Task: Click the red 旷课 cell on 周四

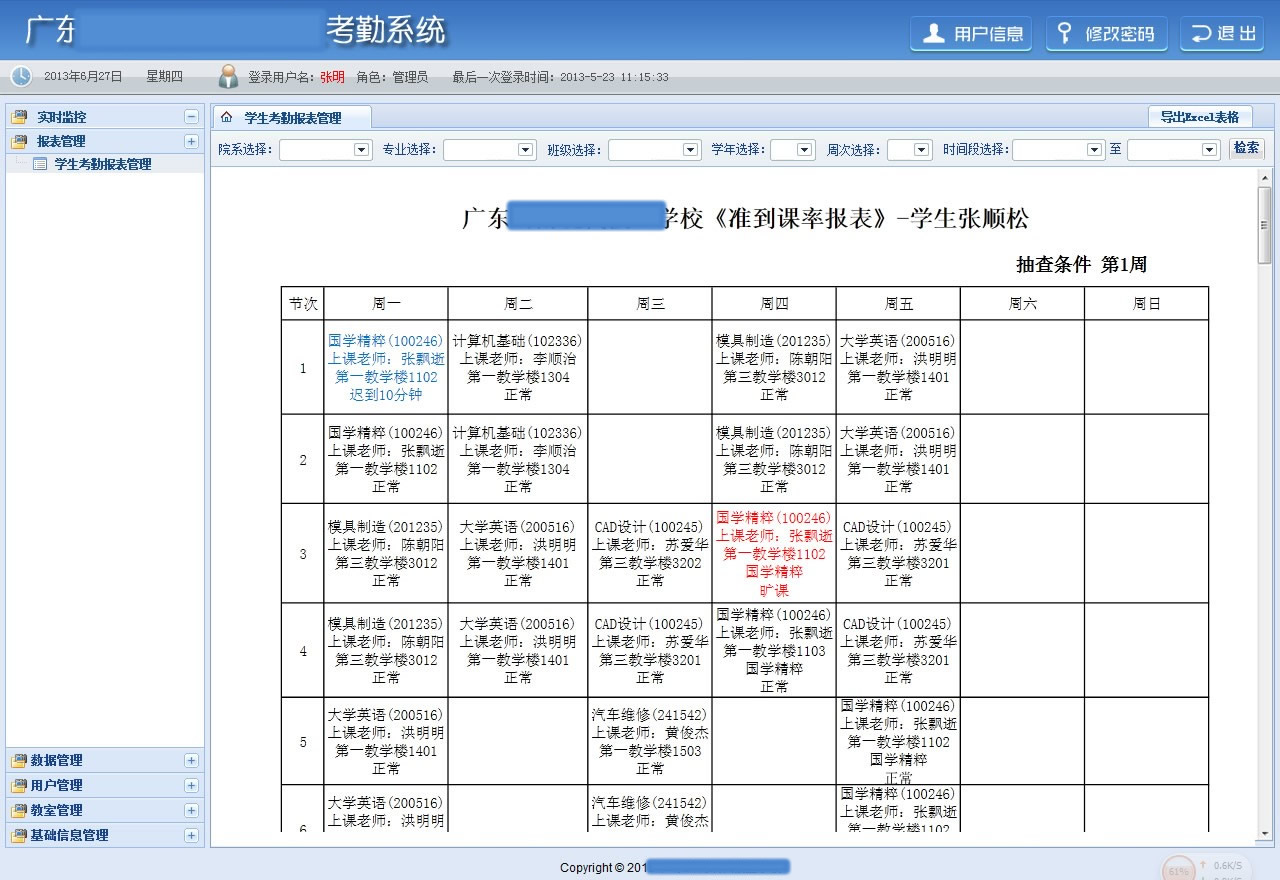Action: tap(774, 553)
